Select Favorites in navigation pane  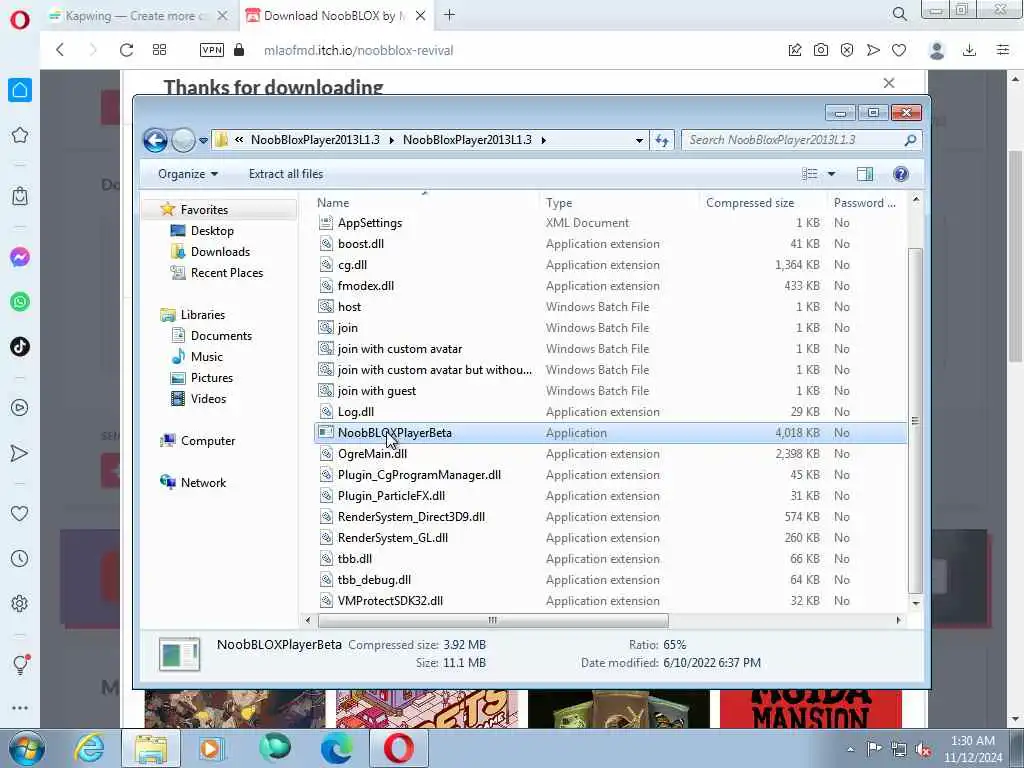(x=204, y=210)
